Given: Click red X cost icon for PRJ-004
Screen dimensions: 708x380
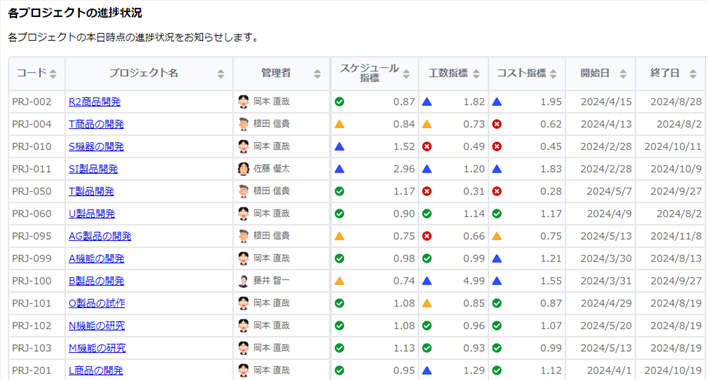Looking at the screenshot, I should tap(497, 124).
